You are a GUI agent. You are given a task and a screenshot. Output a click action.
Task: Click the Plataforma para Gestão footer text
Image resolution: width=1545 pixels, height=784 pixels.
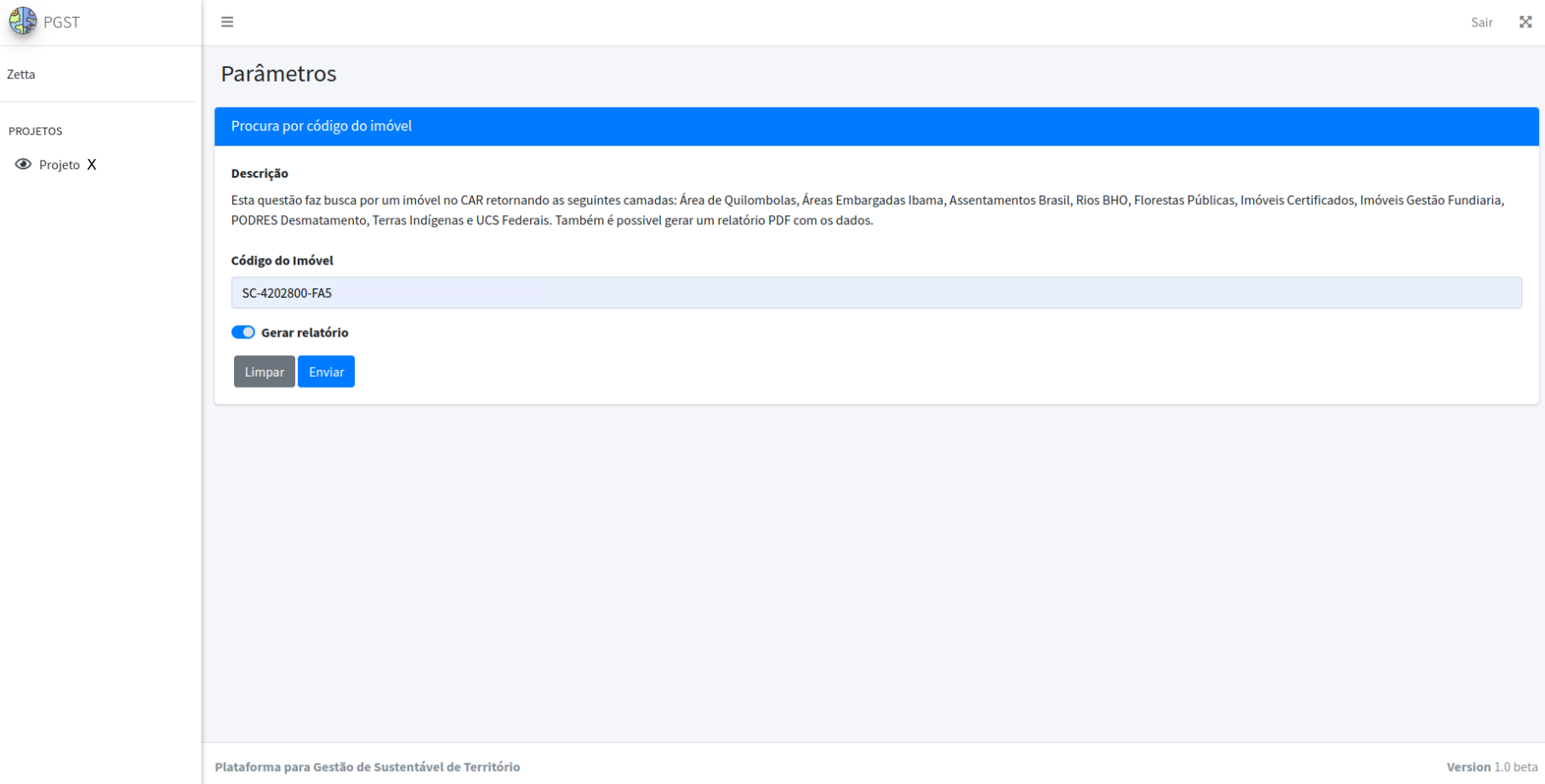tap(367, 767)
